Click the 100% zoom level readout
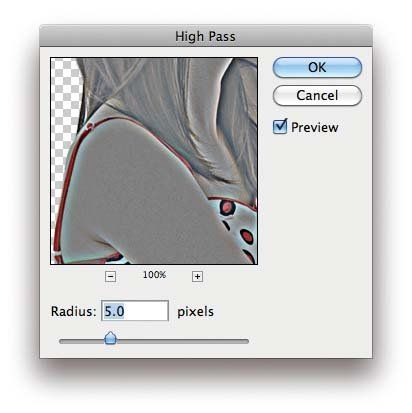The width and height of the screenshot is (412, 413). 154,275
